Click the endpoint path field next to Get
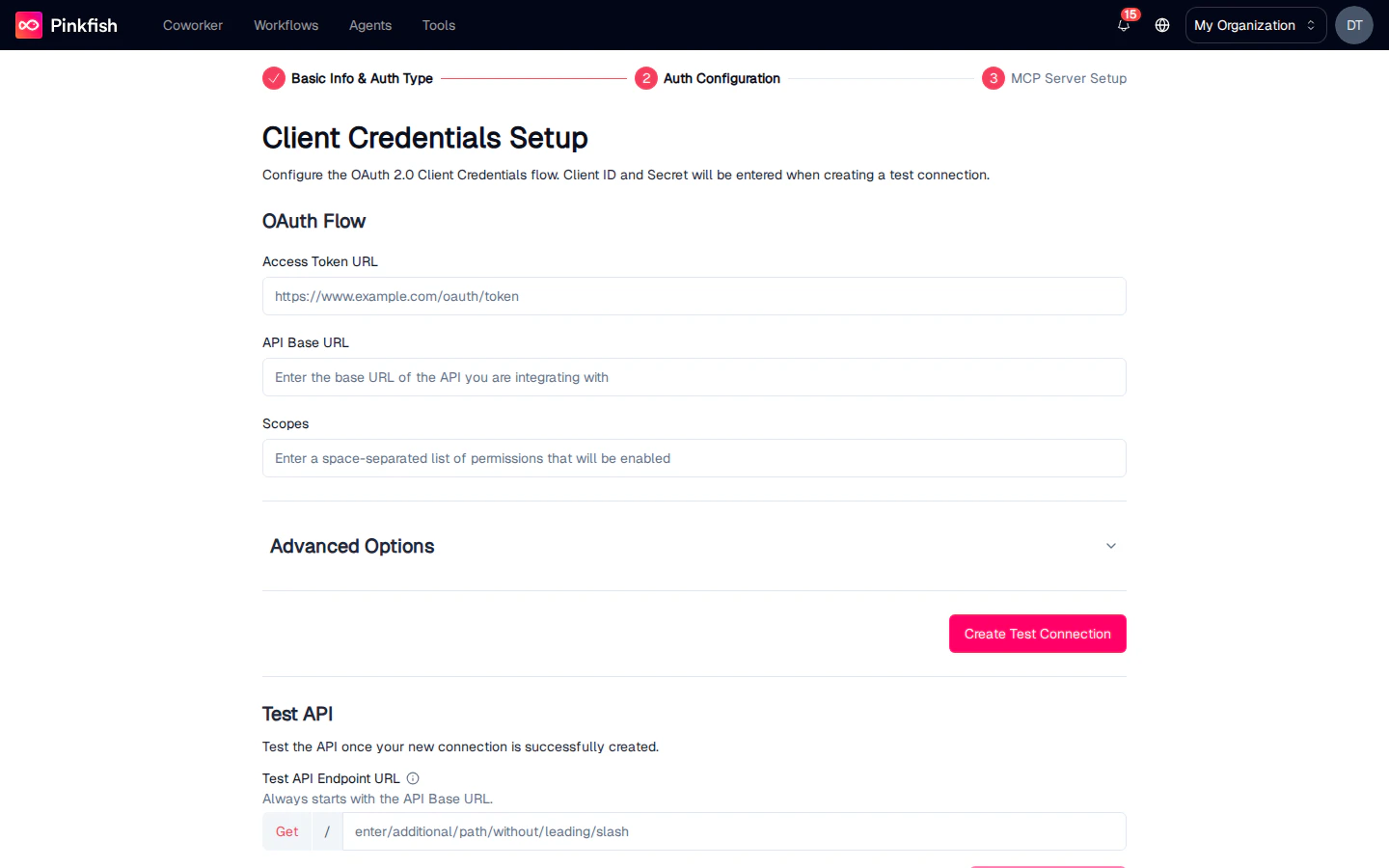Viewport: 1389px width, 868px height. [733, 830]
